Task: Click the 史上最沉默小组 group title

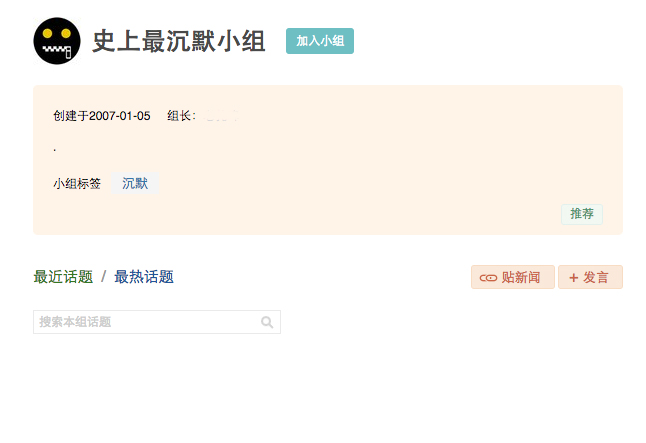Action: pos(179,41)
